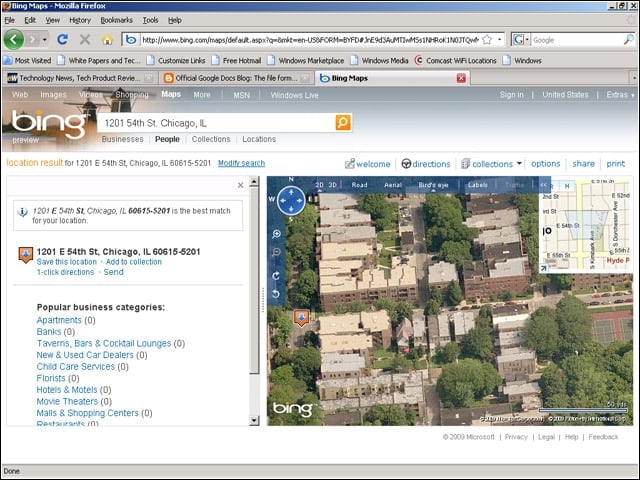Click Save this location
Image resolution: width=640 pixels, height=480 pixels.
[x=67, y=262]
